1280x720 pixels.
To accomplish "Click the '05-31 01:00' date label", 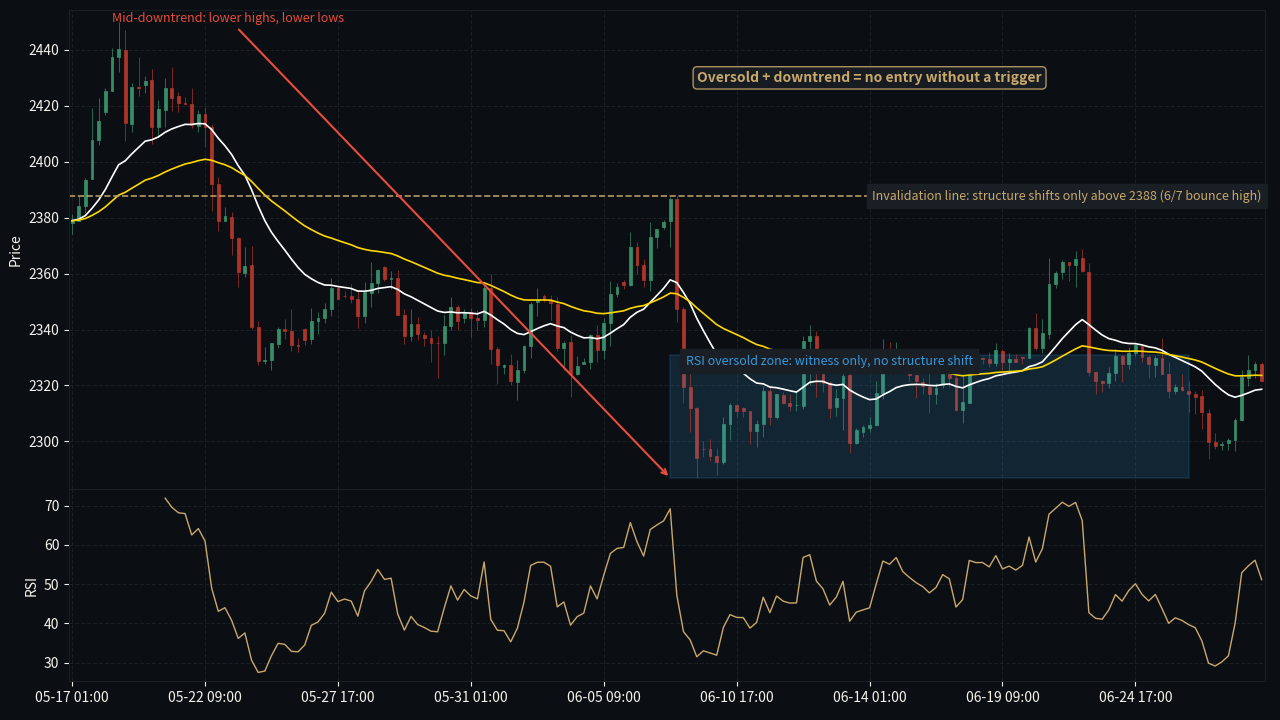I will [471, 697].
